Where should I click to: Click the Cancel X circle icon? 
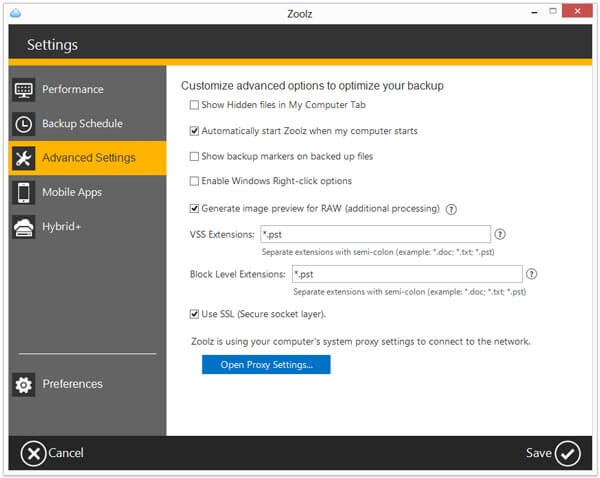[34, 454]
